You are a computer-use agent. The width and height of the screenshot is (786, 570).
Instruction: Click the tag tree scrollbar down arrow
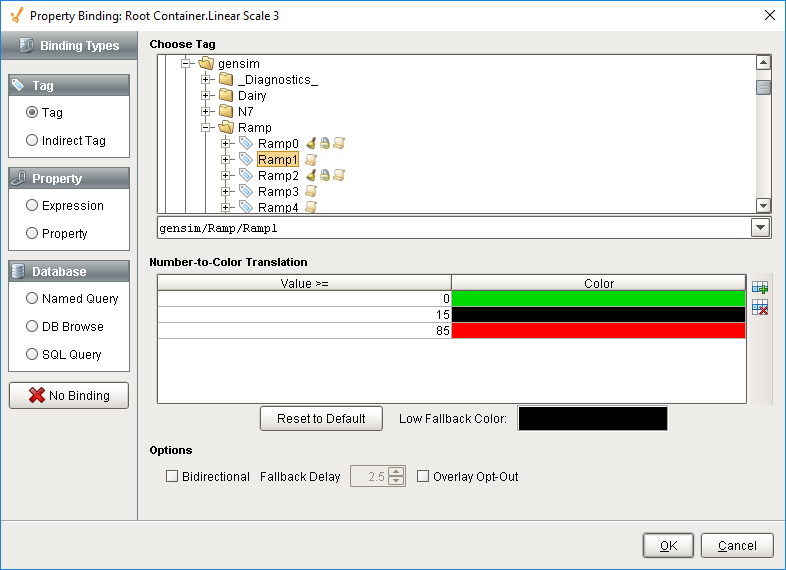pyautogui.click(x=763, y=205)
